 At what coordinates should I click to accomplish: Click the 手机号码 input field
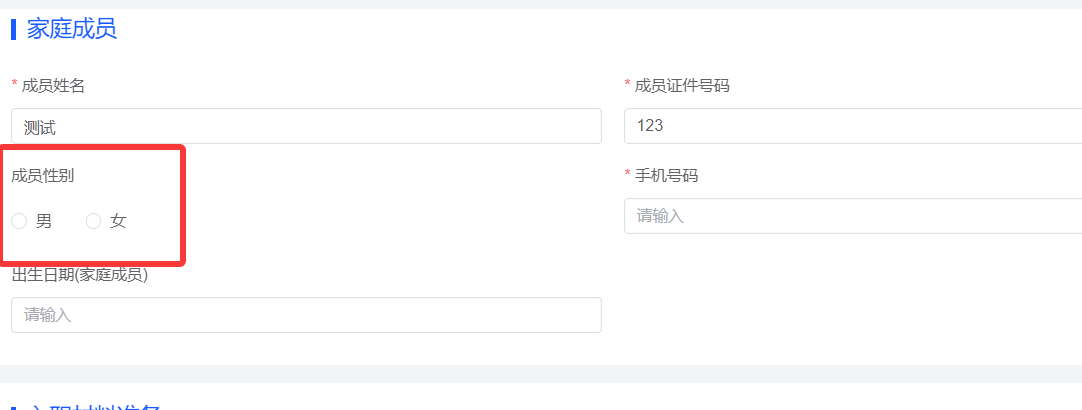point(852,216)
